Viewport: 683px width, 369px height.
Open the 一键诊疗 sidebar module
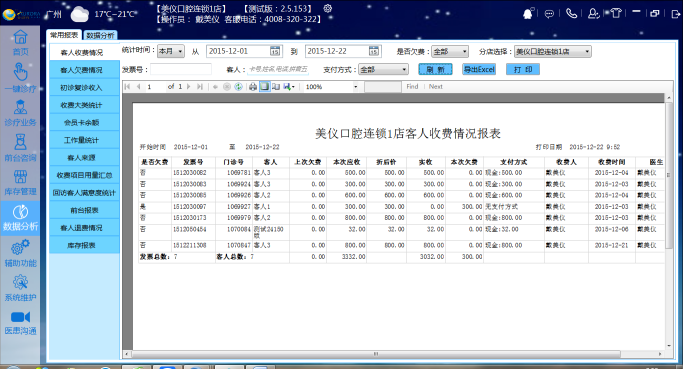pyautogui.click(x=20, y=78)
